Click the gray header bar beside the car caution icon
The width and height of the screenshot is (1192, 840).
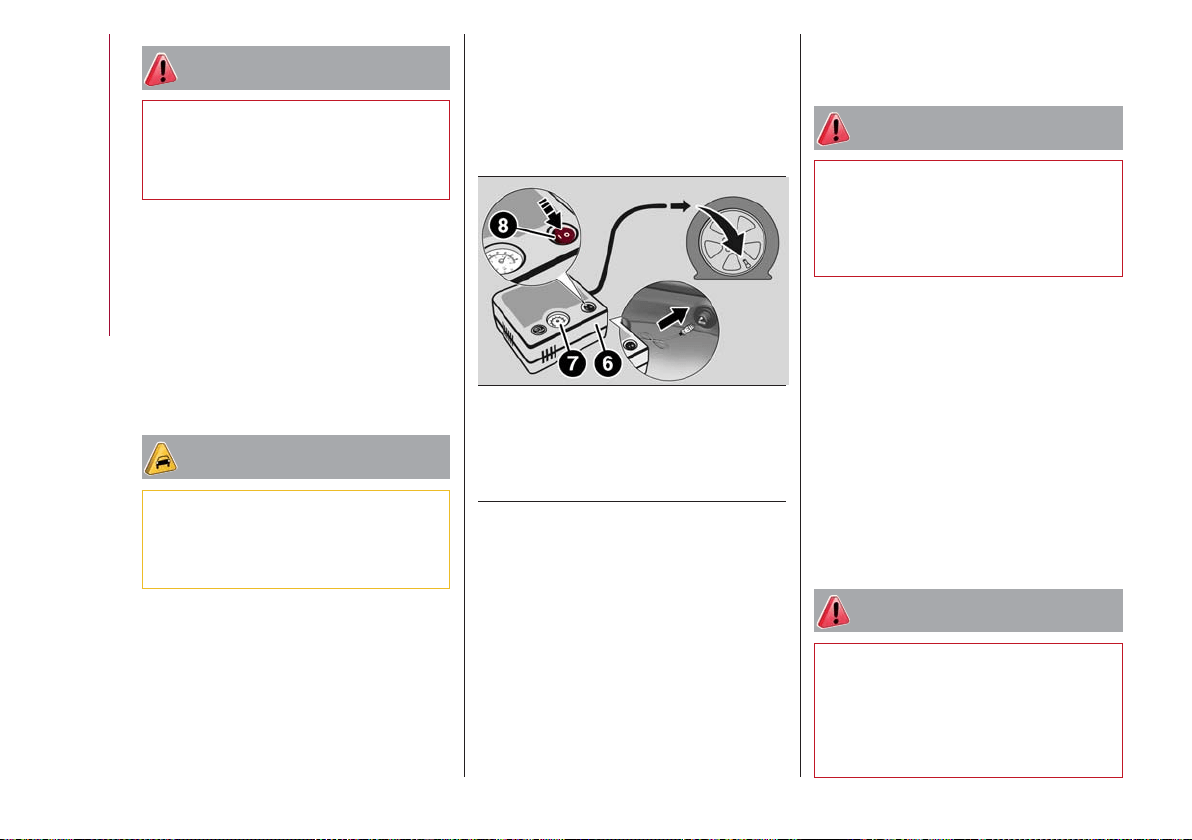click(296, 457)
